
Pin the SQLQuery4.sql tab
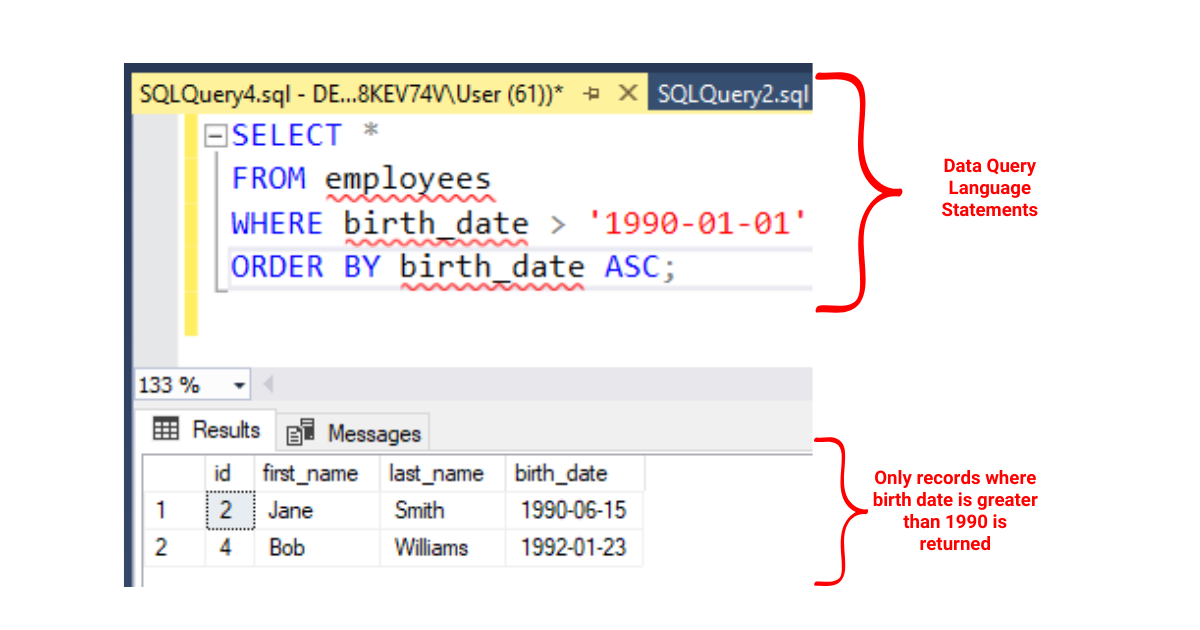[592, 95]
